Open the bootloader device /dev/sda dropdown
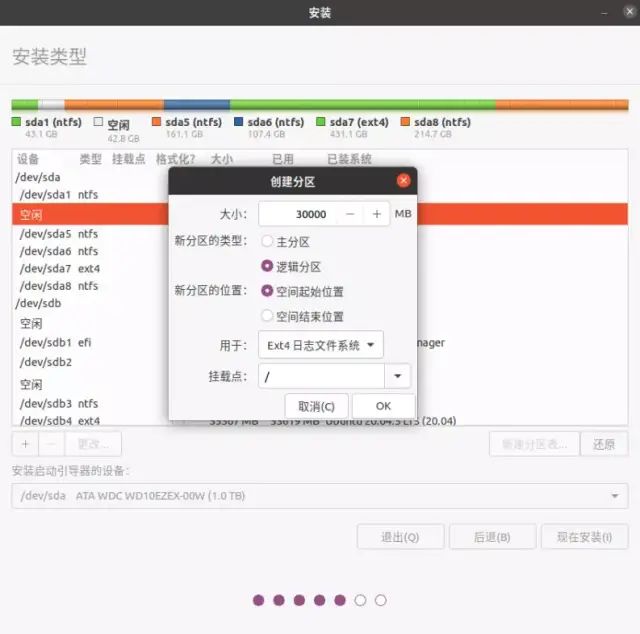The image size is (640, 634). (x=320, y=496)
